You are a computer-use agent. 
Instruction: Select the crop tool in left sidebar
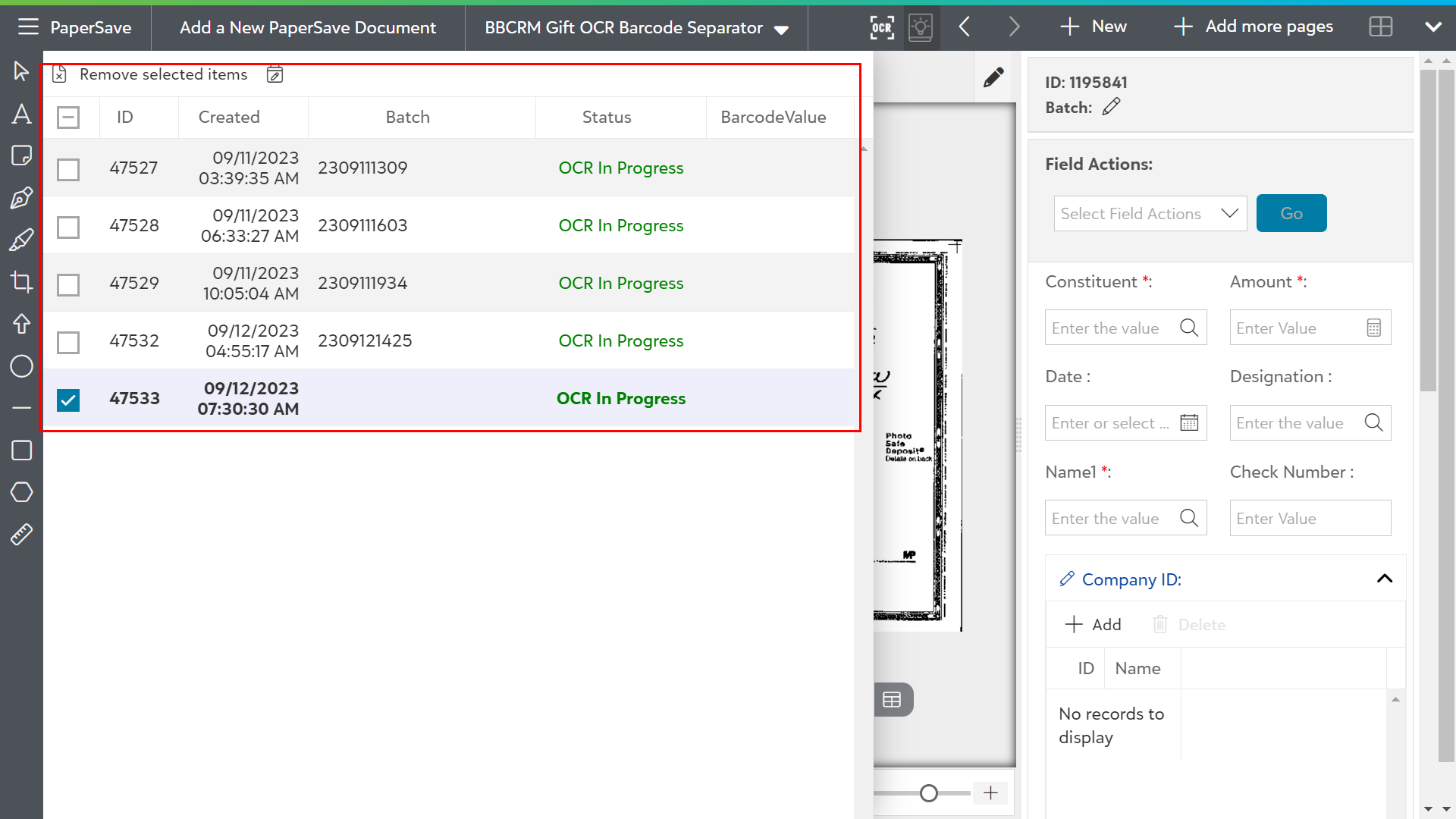21,283
